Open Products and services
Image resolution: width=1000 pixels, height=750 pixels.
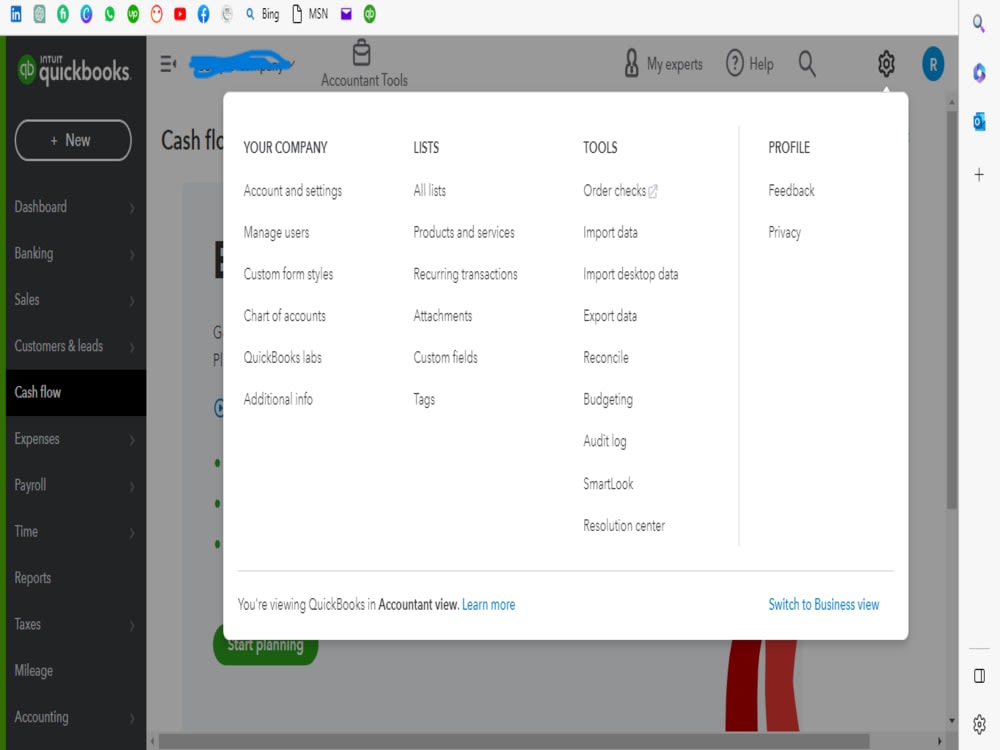pyautogui.click(x=464, y=233)
